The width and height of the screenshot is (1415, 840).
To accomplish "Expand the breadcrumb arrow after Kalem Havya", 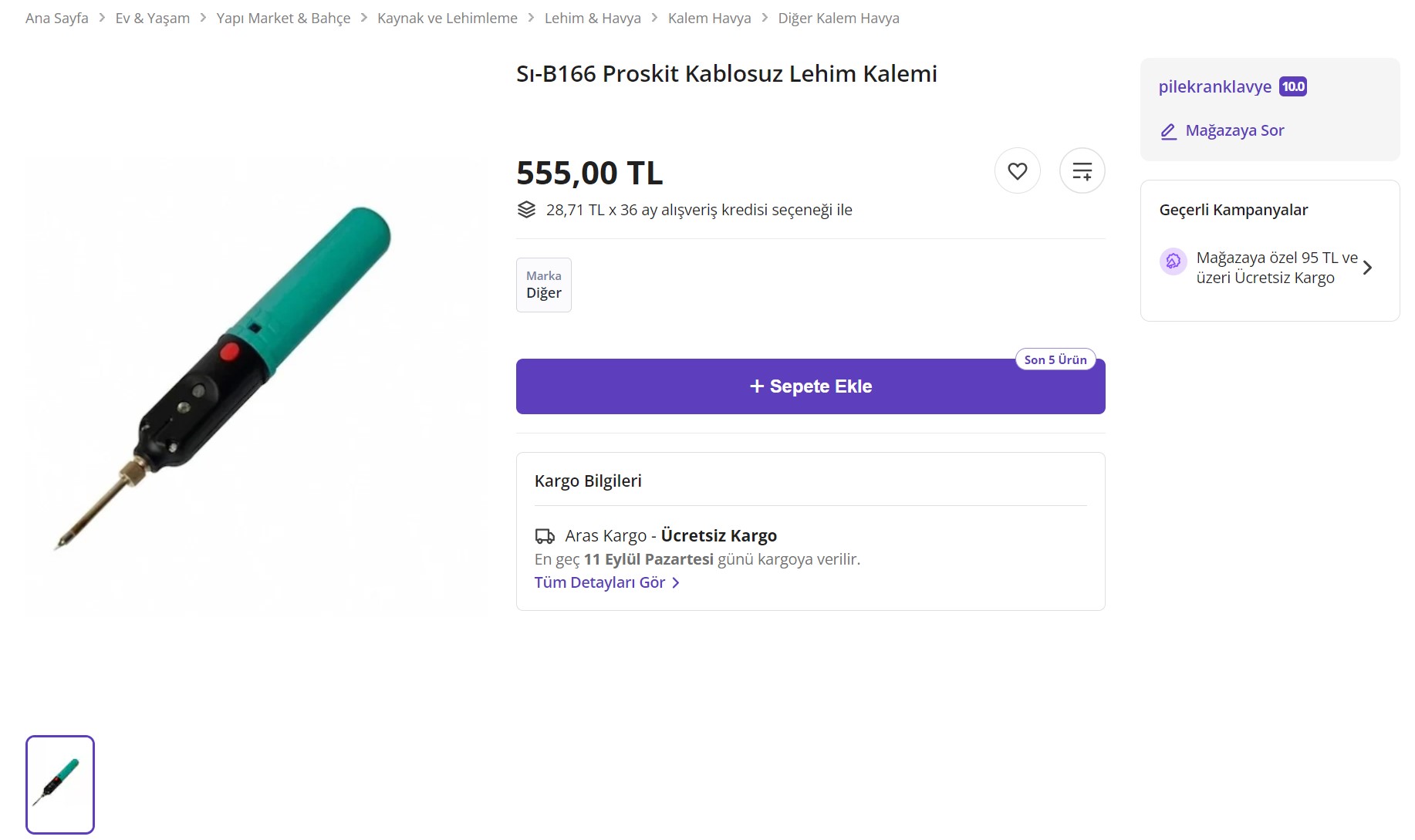I will click(x=764, y=17).
